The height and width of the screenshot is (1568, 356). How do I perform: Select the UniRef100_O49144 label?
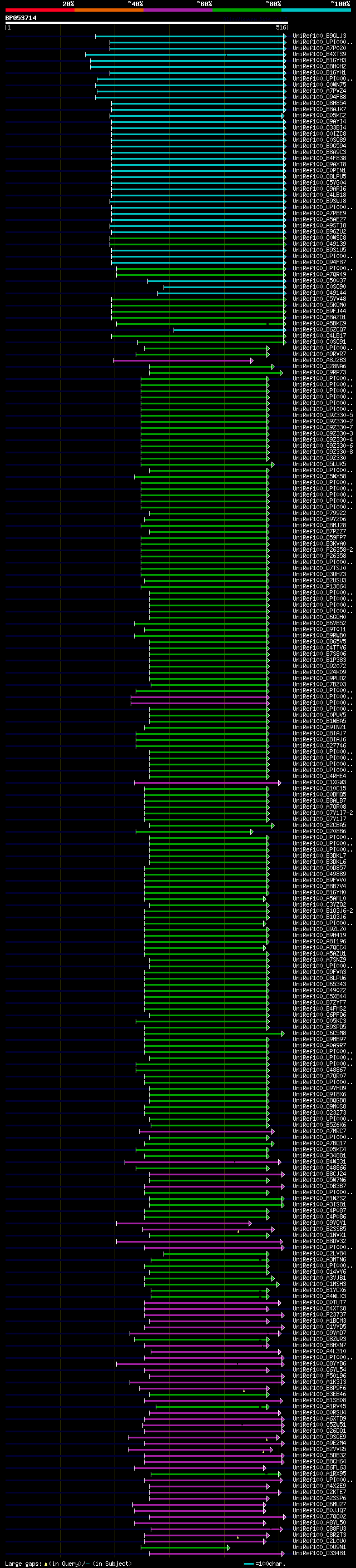(319, 293)
